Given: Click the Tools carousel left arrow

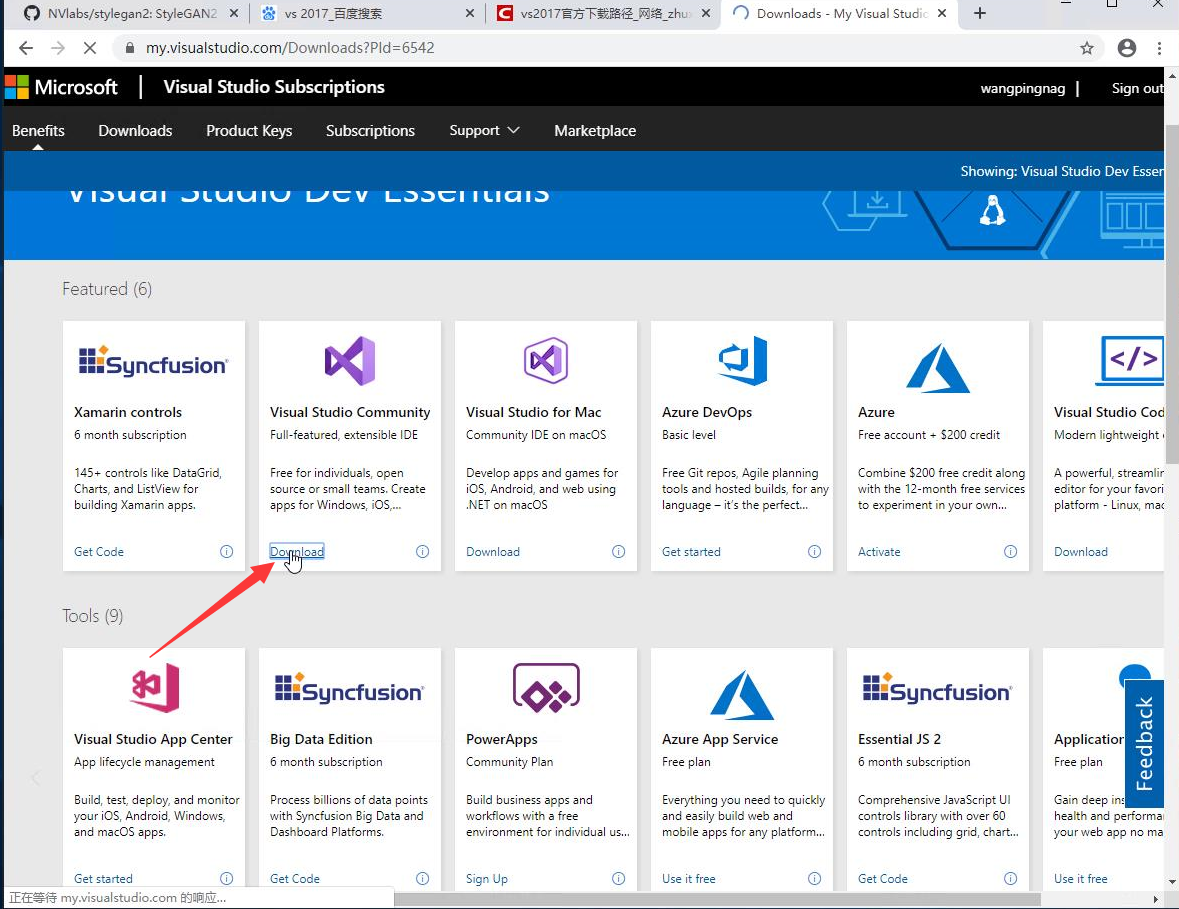Looking at the screenshot, I should [x=35, y=777].
